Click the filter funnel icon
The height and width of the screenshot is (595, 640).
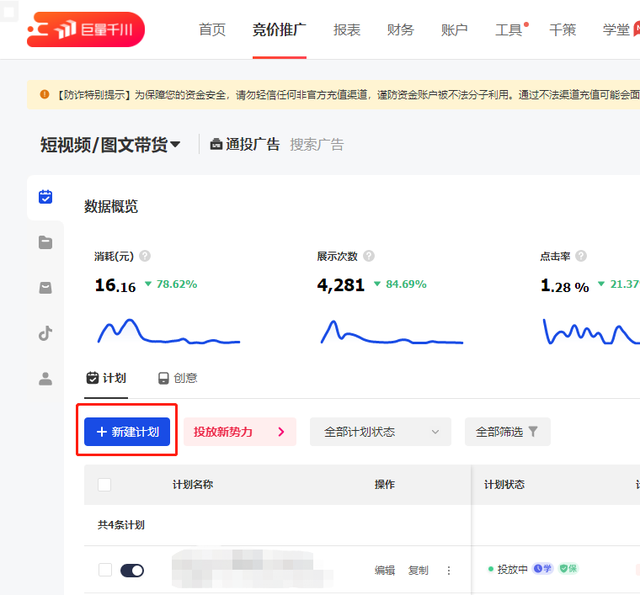pyautogui.click(x=533, y=431)
